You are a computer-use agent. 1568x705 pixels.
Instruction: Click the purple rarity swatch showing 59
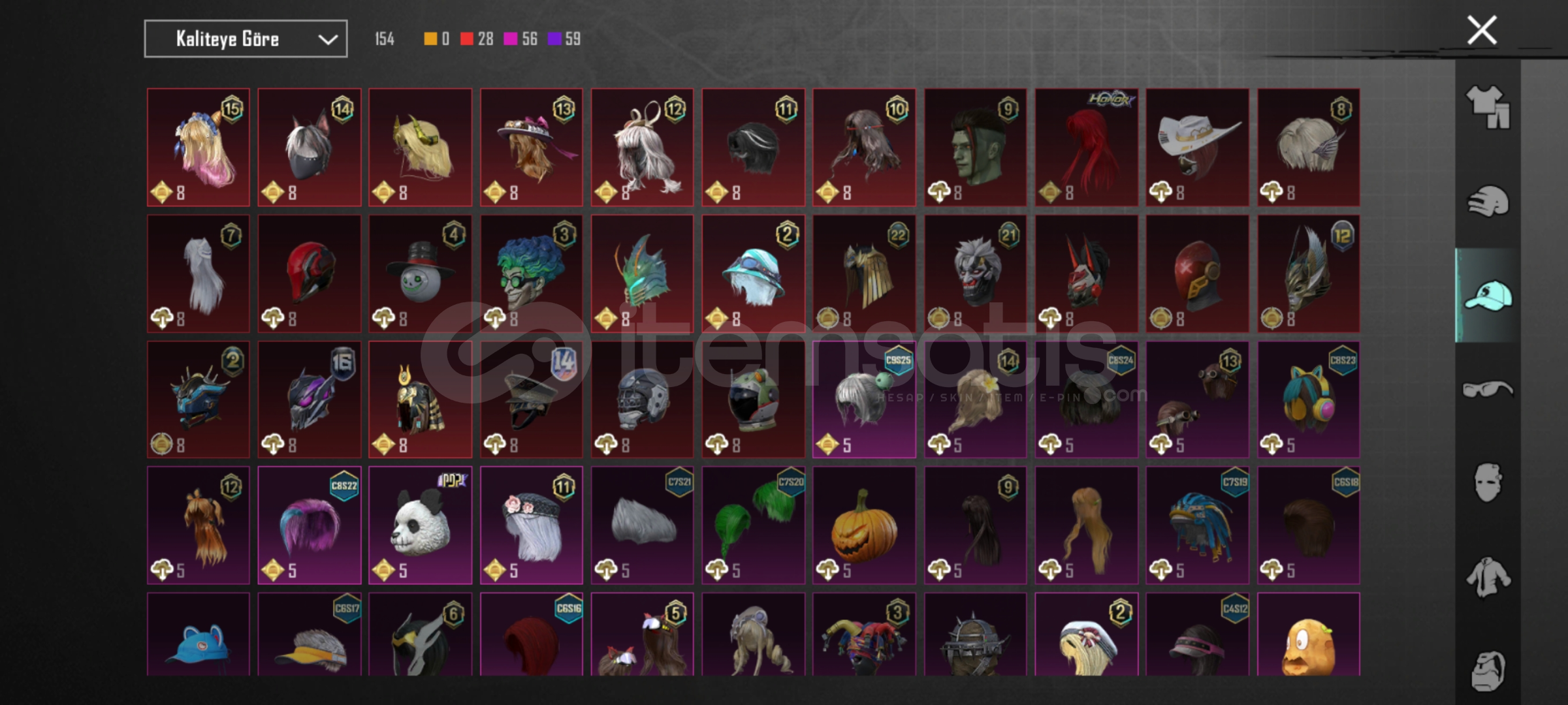click(554, 39)
